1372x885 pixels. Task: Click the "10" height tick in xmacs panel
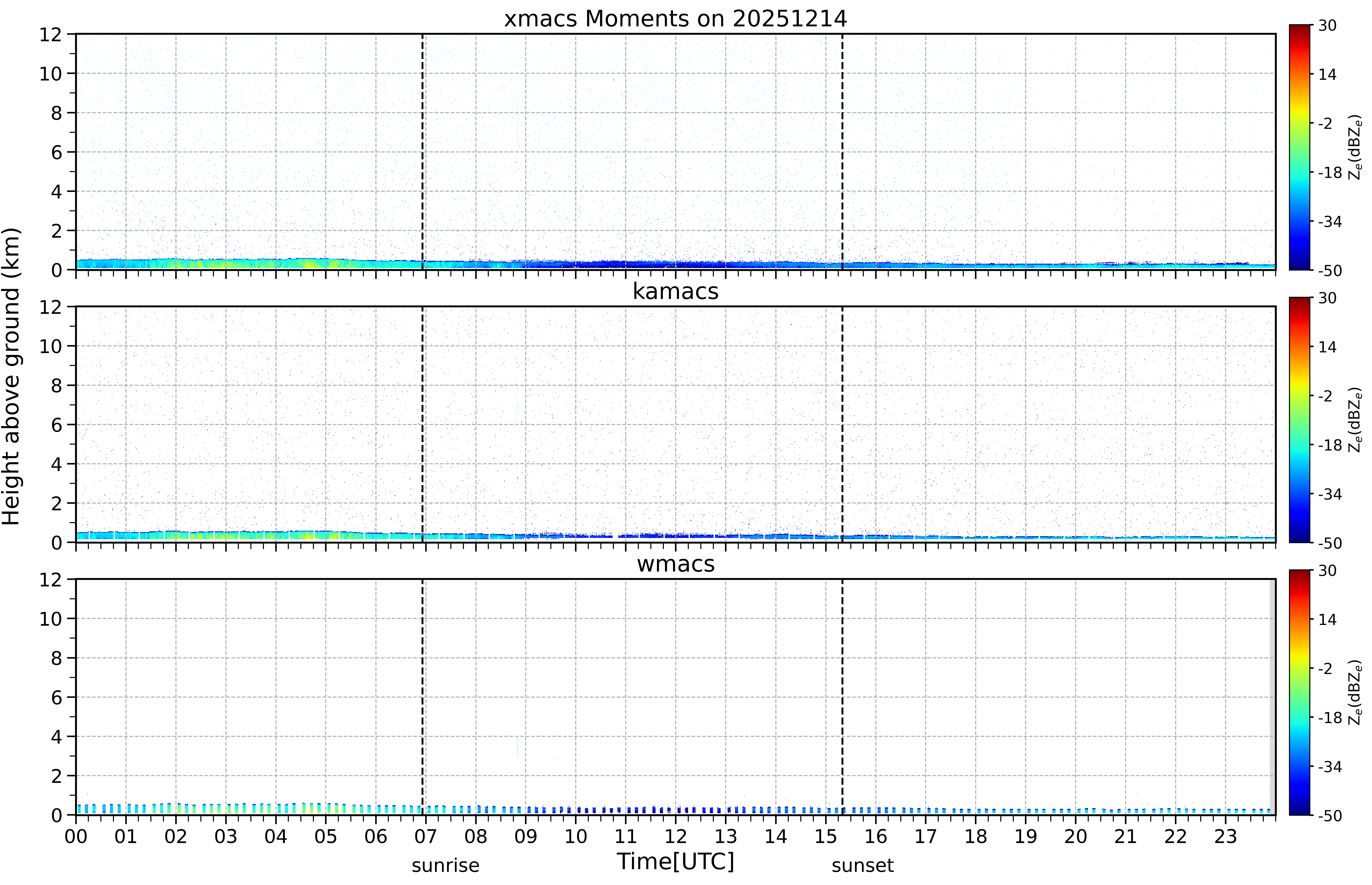coord(51,74)
